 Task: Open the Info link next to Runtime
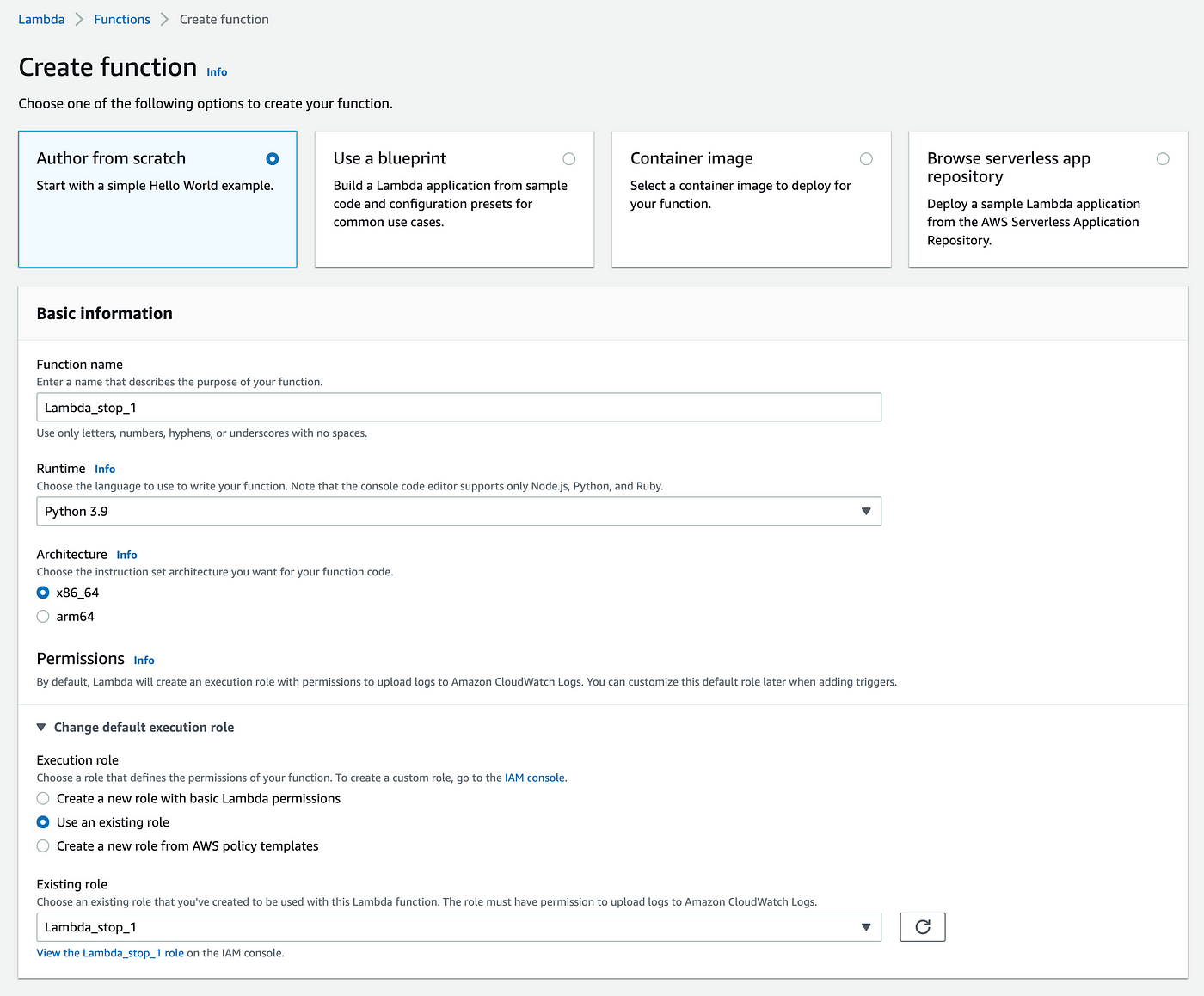pyautogui.click(x=105, y=470)
